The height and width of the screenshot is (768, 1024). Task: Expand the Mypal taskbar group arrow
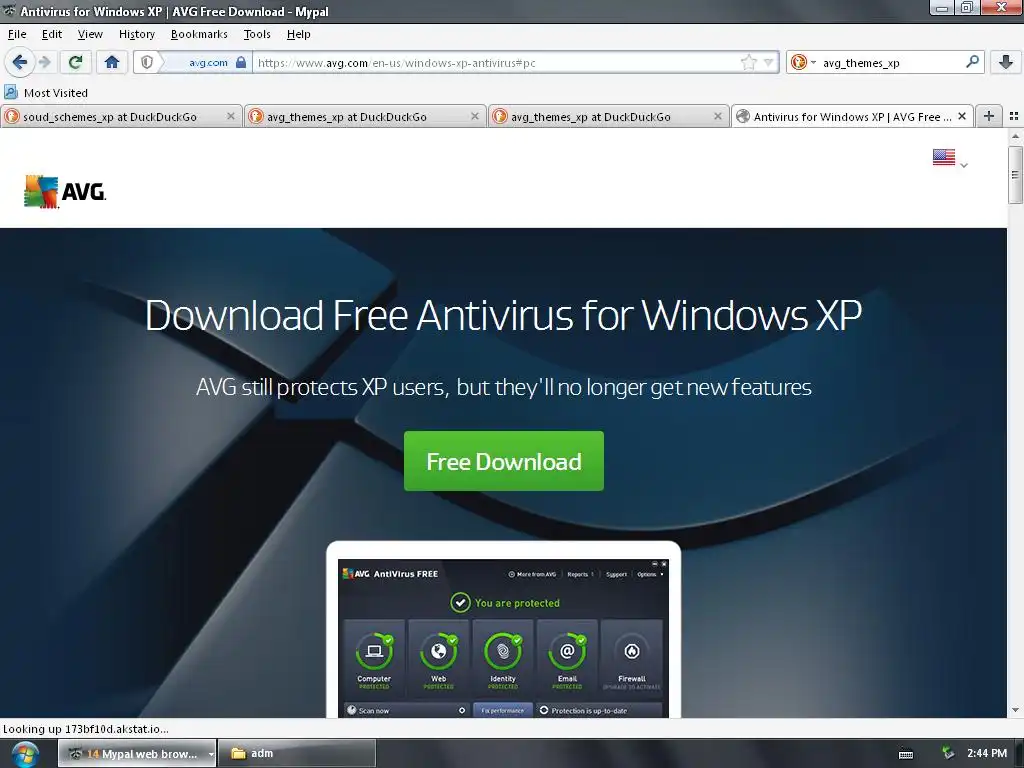point(211,754)
